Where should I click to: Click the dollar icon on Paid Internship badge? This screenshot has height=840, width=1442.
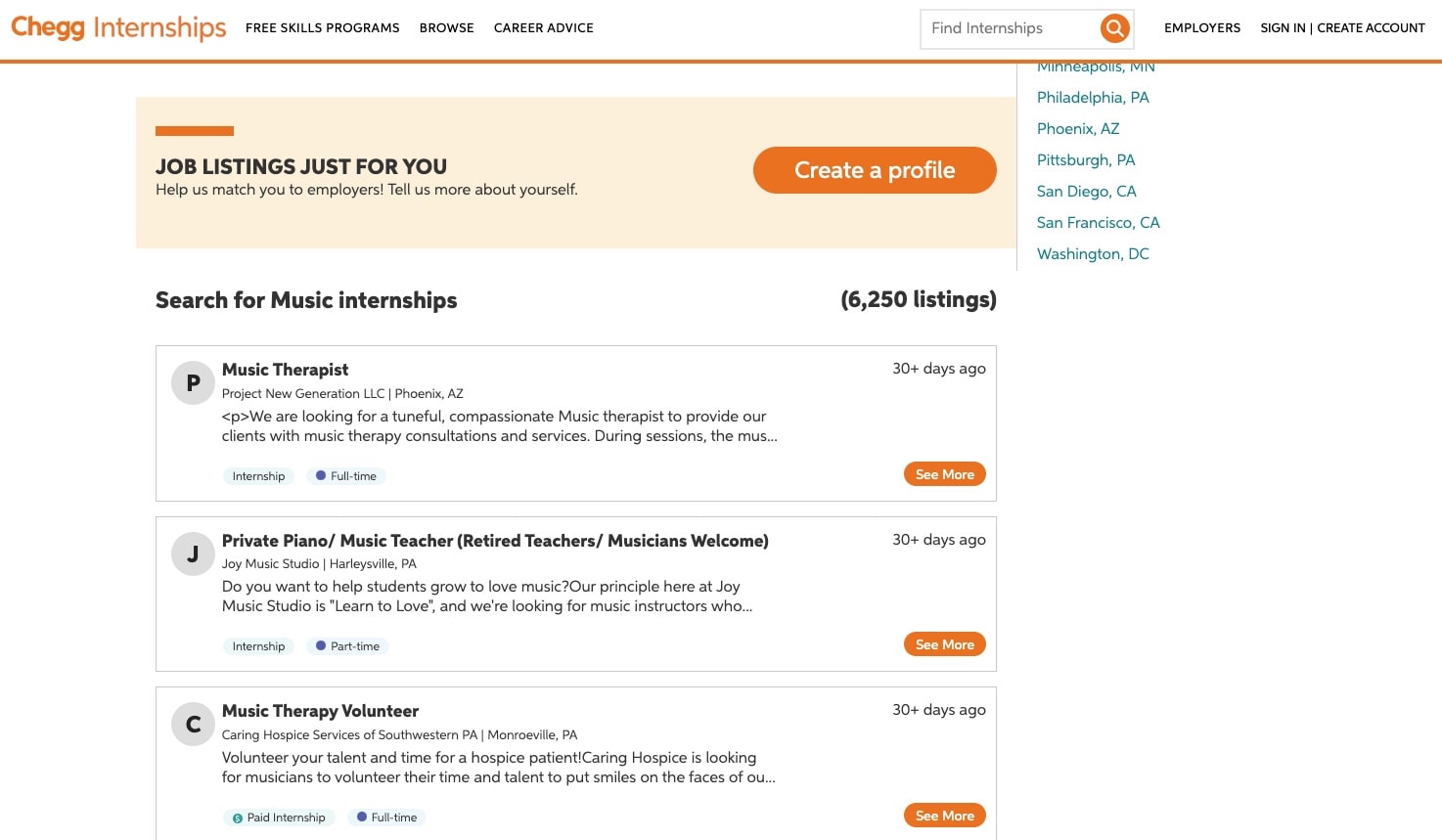click(x=238, y=818)
